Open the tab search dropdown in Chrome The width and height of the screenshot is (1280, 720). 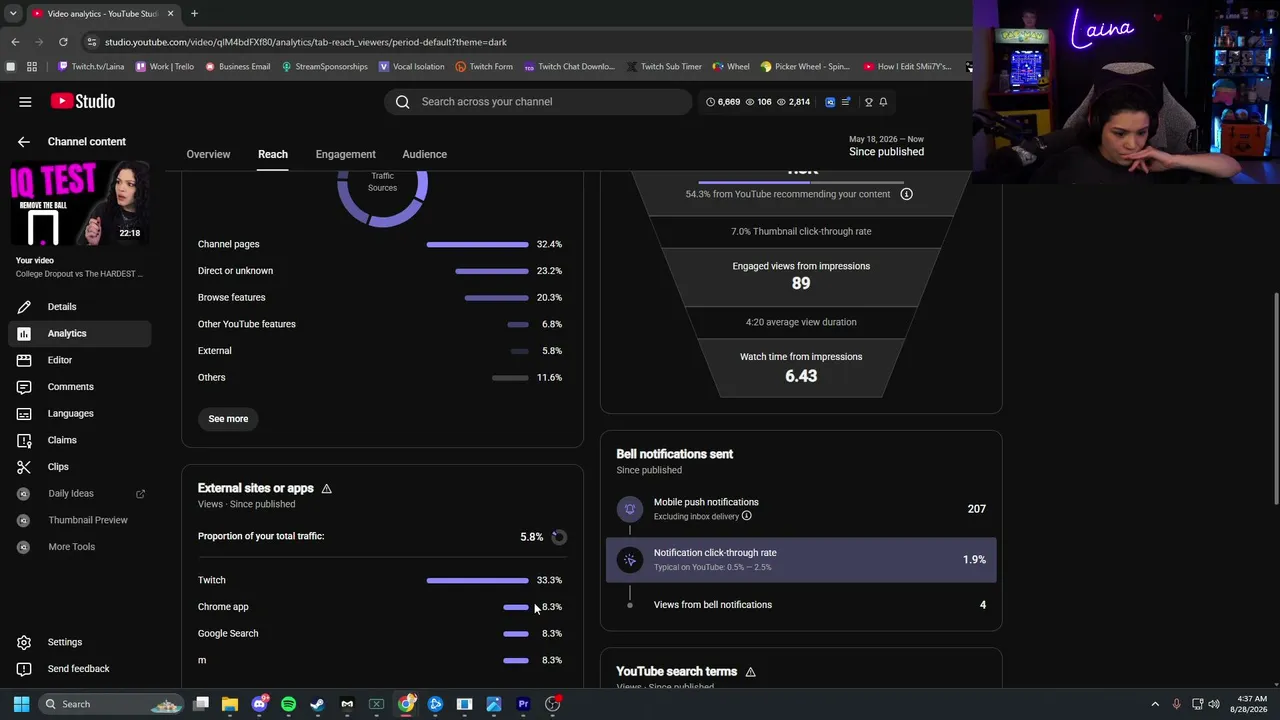tap(13, 14)
